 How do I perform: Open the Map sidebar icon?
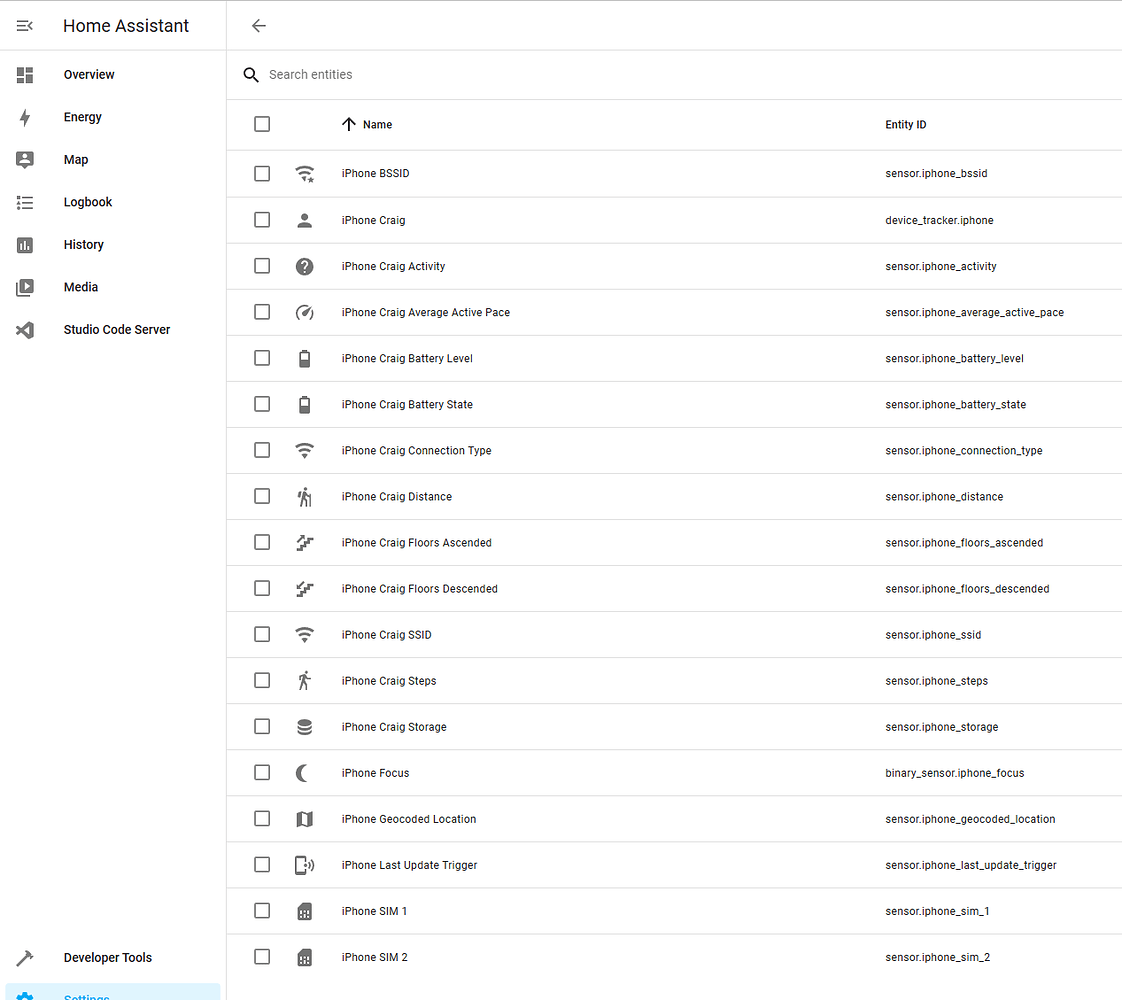pos(24,159)
